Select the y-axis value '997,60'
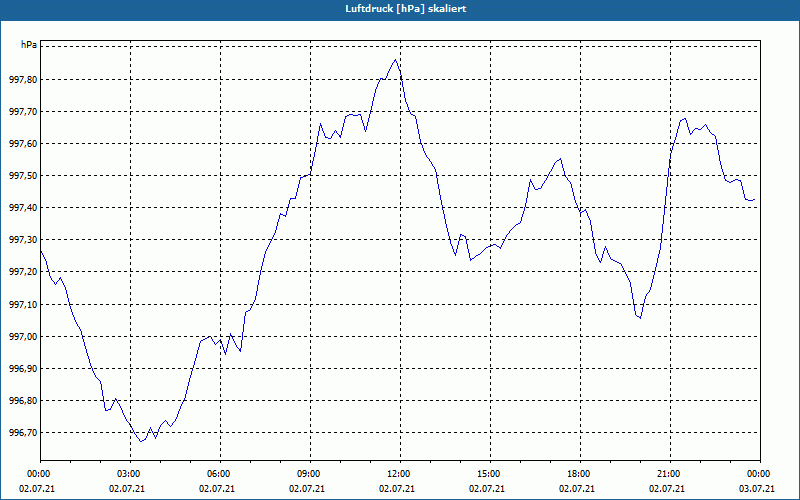 [x=23, y=144]
